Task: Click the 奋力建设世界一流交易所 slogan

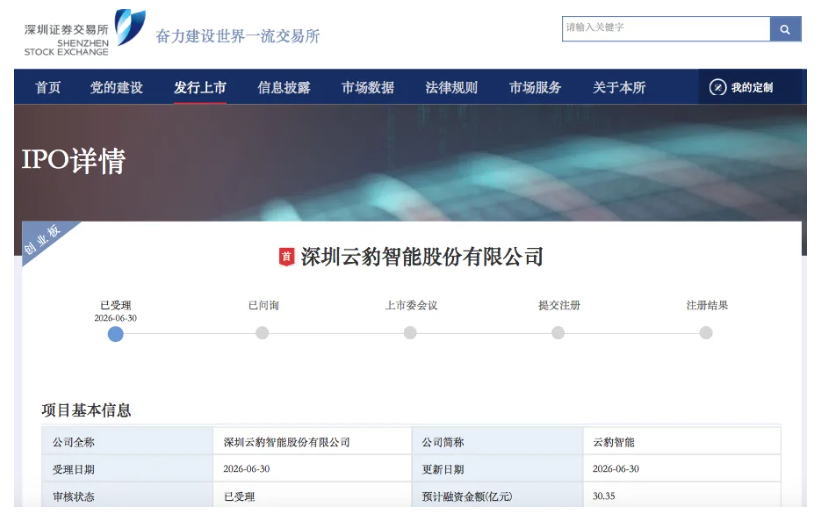Action: coord(238,36)
